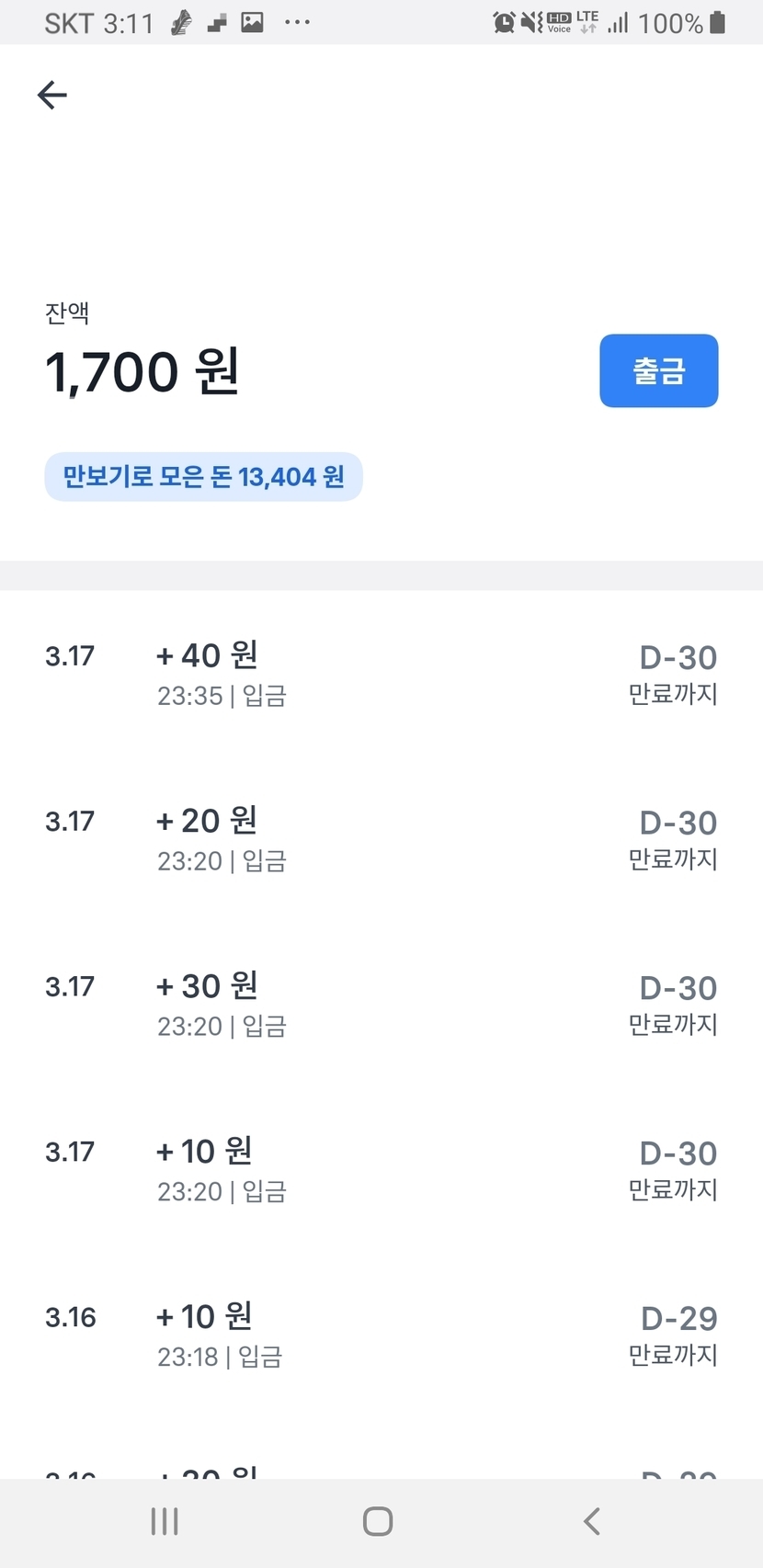This screenshot has height=1568, width=763.
Task: Tap the D-29 expiry label
Action: tap(678, 1319)
